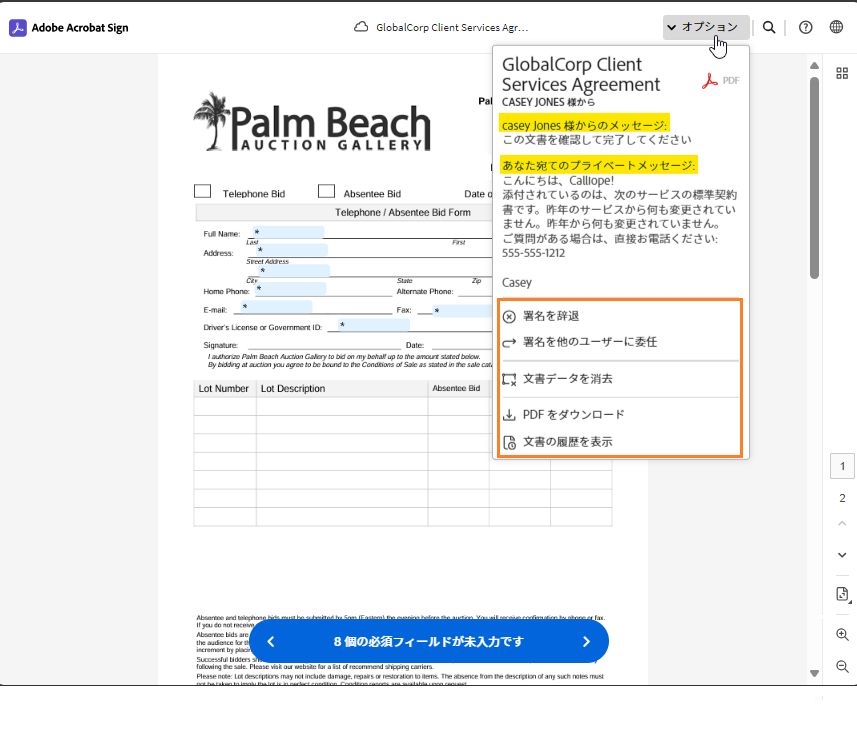This screenshot has height=741, width=857.
Task: Click the Driver's License ID field
Action: [373, 325]
